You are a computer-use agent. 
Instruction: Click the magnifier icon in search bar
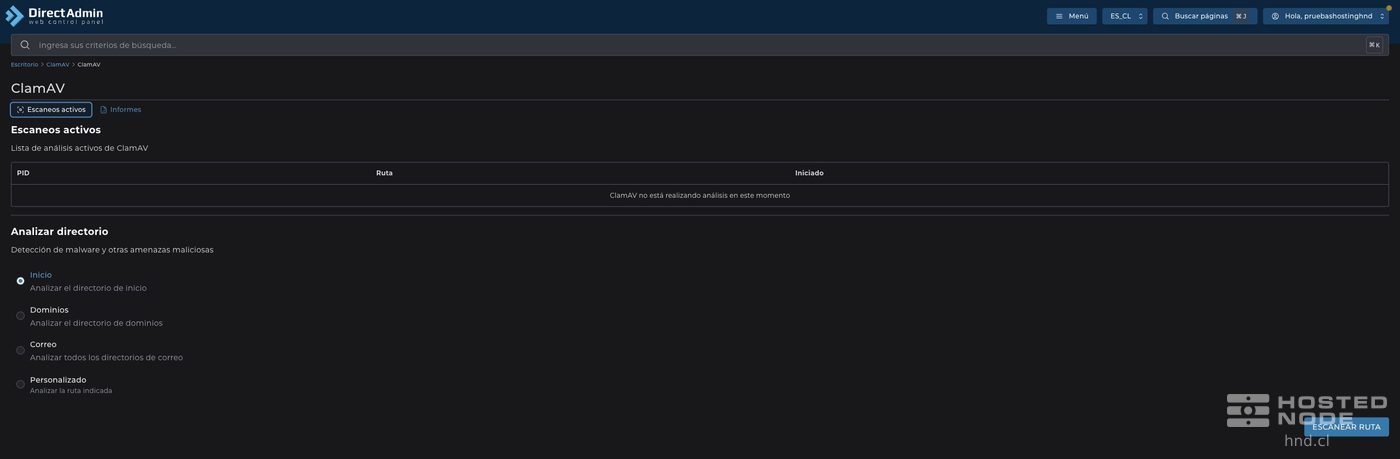coord(25,45)
